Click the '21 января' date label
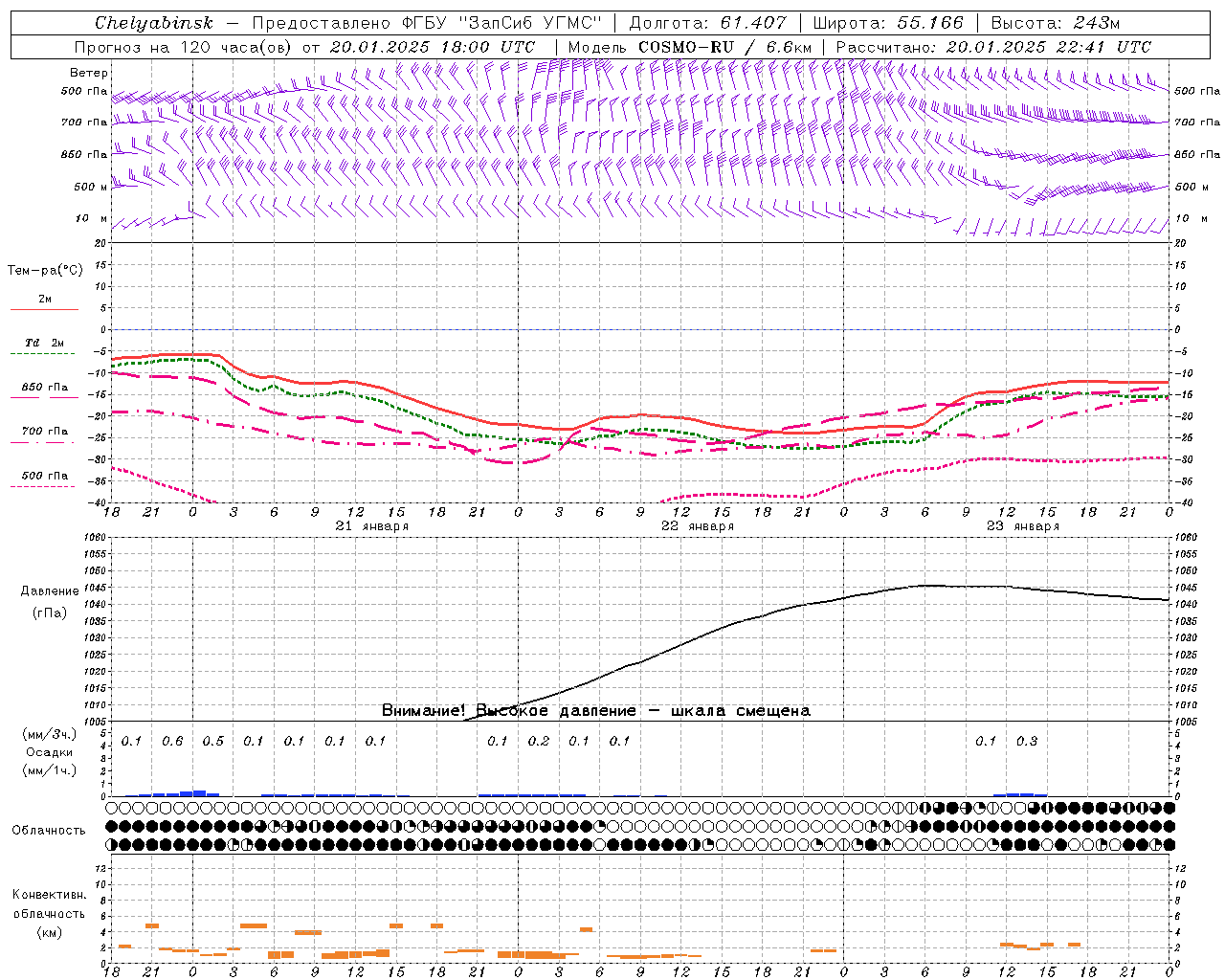Screen dimensions: 1225x980 pyautogui.click(x=372, y=526)
